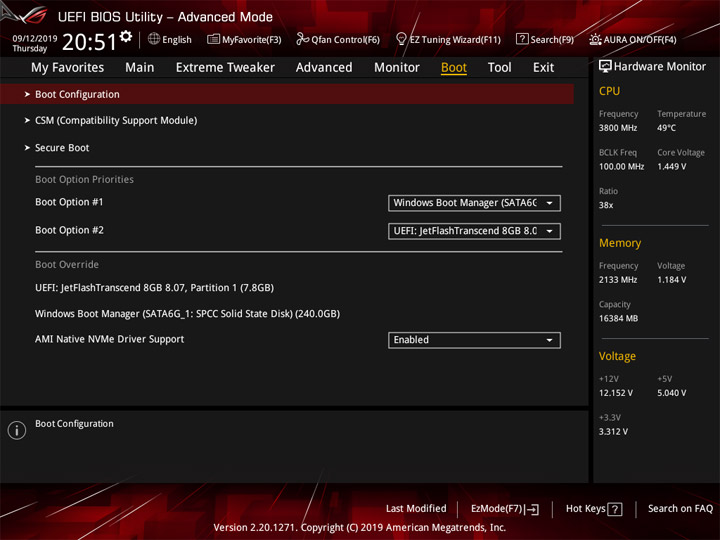Open CSM (Compatibility Support Module) entry
720x540 pixels.
[x=116, y=120]
